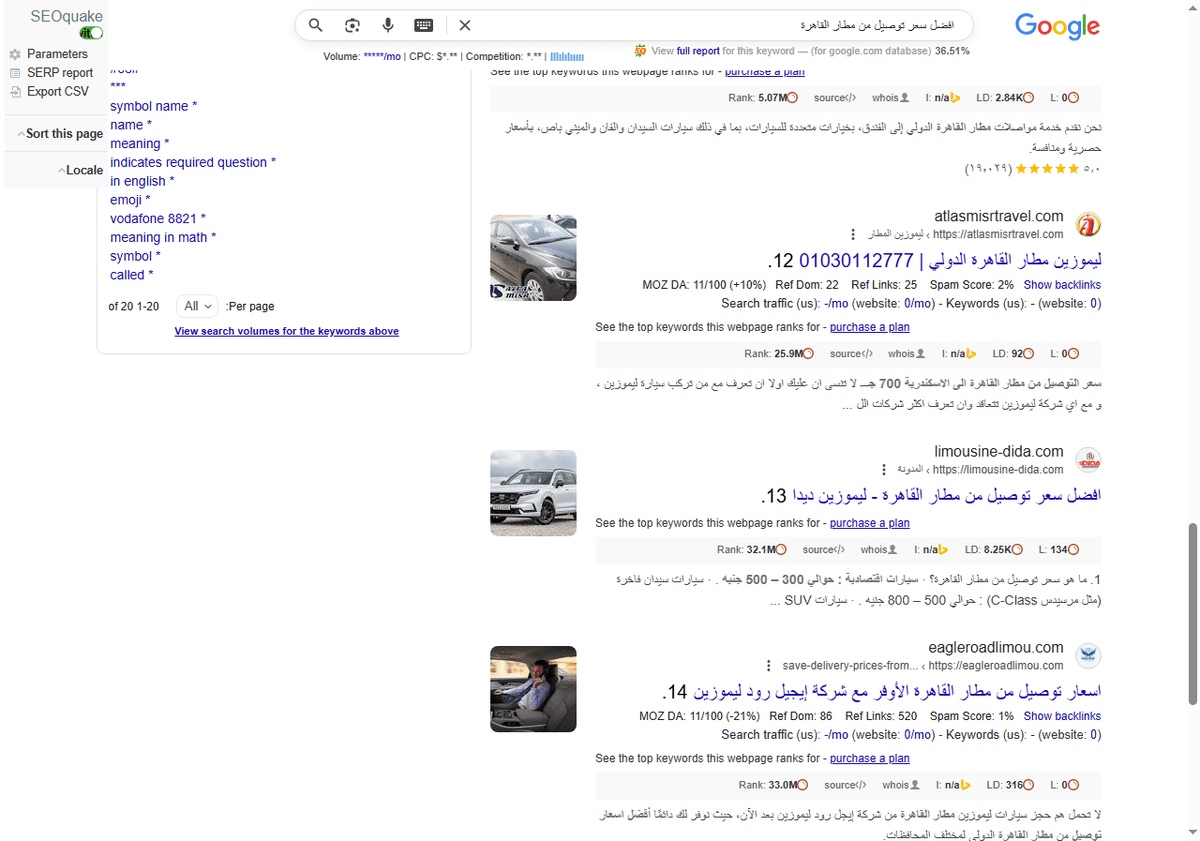Click View search volumes for the keywords above
Viewport: 1200px width, 841px height.
pyautogui.click(x=287, y=331)
